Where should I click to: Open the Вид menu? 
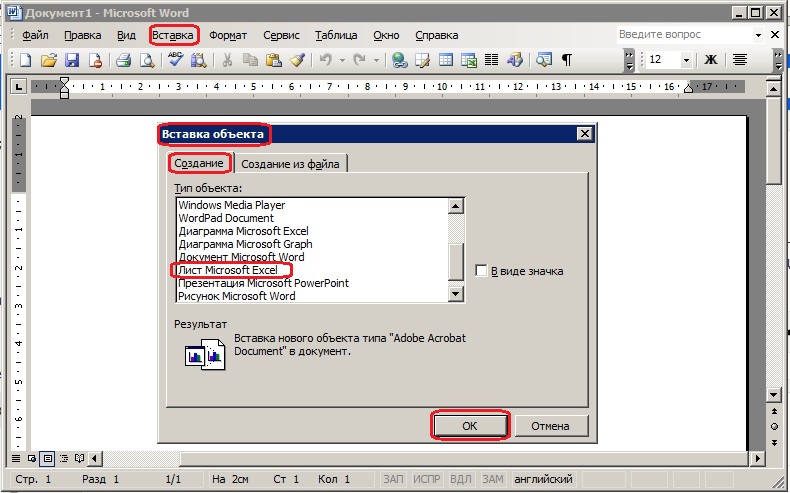[x=126, y=35]
